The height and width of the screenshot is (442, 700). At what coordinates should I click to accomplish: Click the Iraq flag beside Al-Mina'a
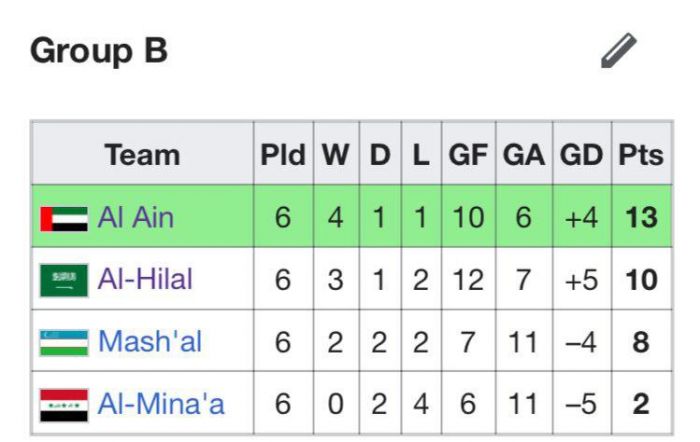point(64,405)
